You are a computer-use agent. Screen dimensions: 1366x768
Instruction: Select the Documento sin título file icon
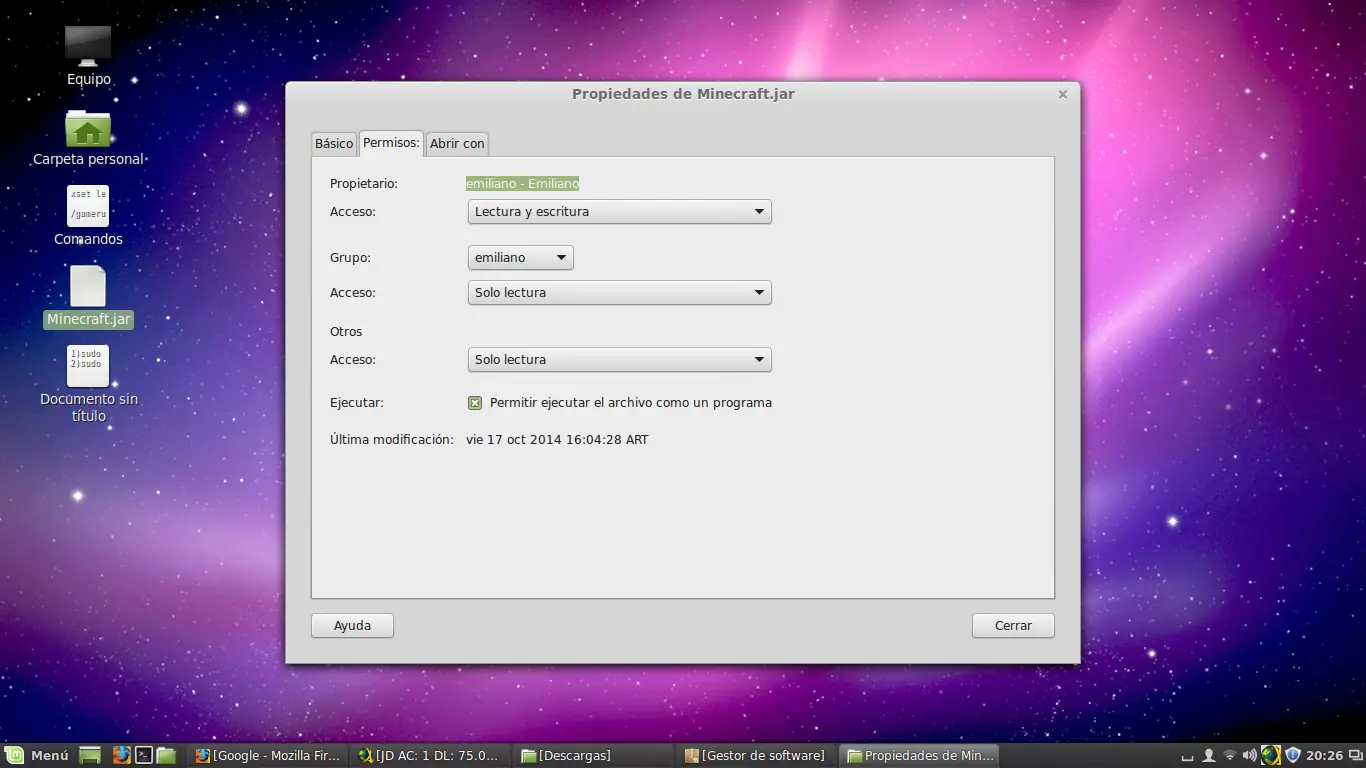(88, 366)
